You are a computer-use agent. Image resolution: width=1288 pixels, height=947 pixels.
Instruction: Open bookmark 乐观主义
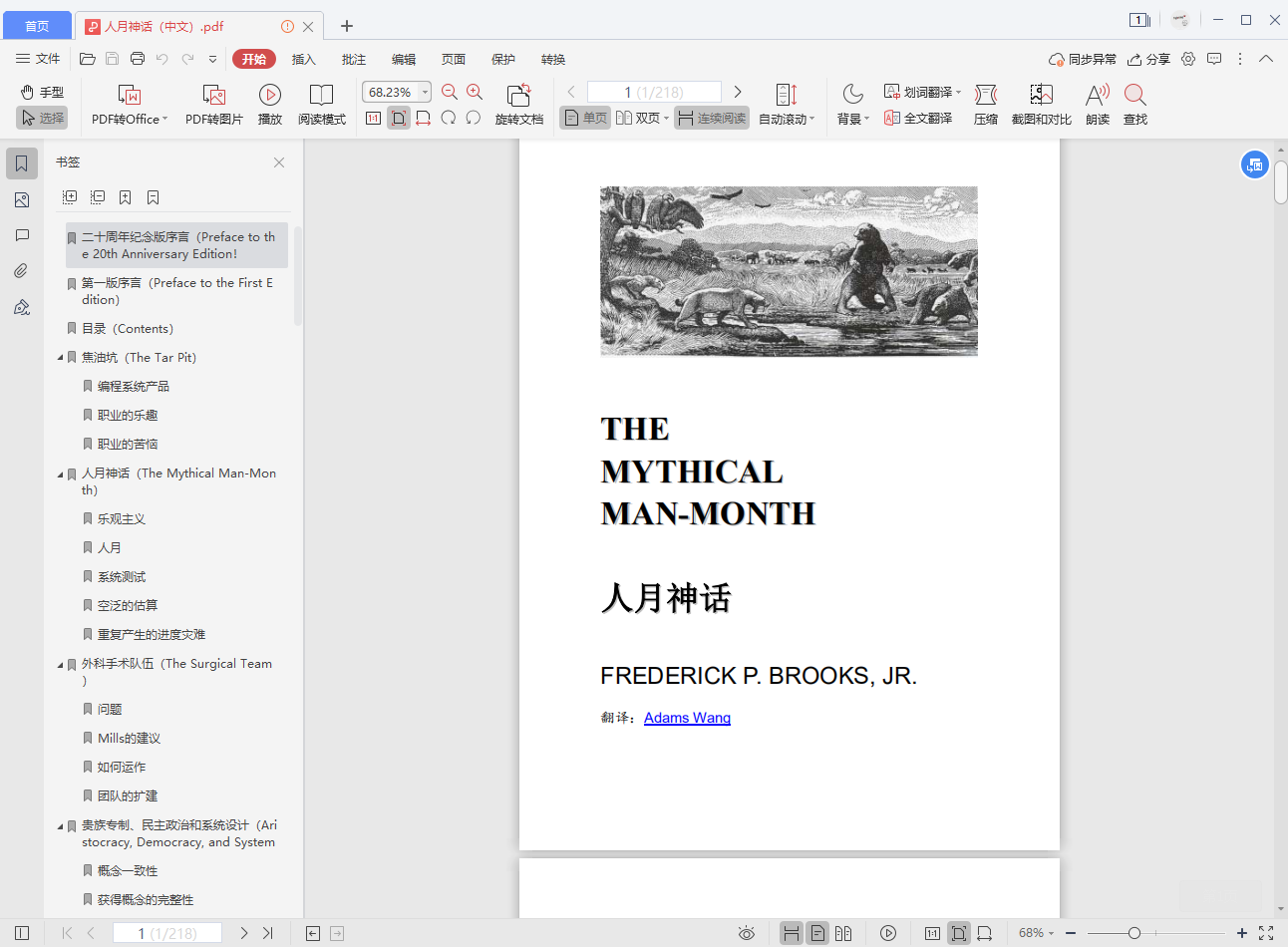click(122, 518)
